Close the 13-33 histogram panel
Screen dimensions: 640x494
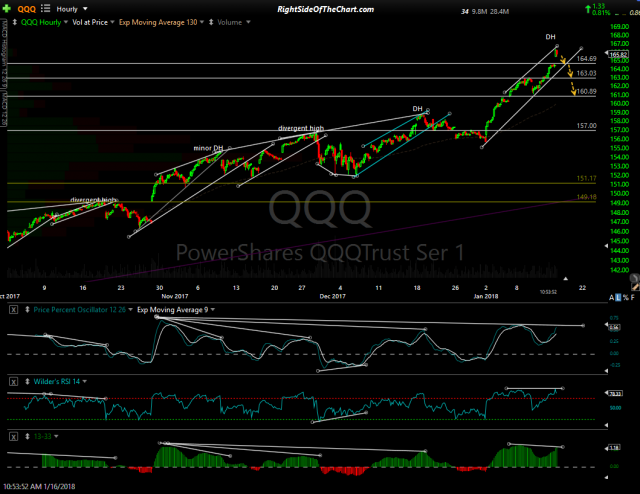[13, 436]
